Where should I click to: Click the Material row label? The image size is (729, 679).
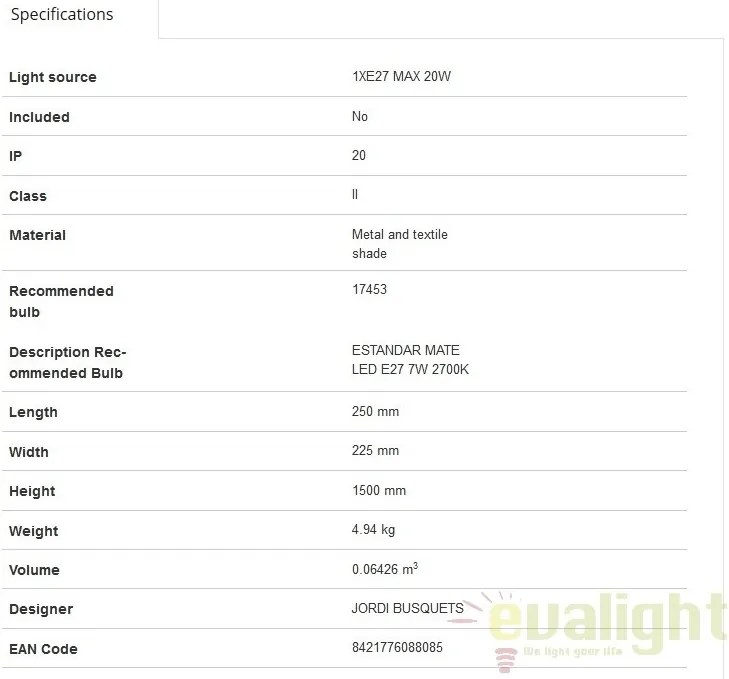[38, 235]
